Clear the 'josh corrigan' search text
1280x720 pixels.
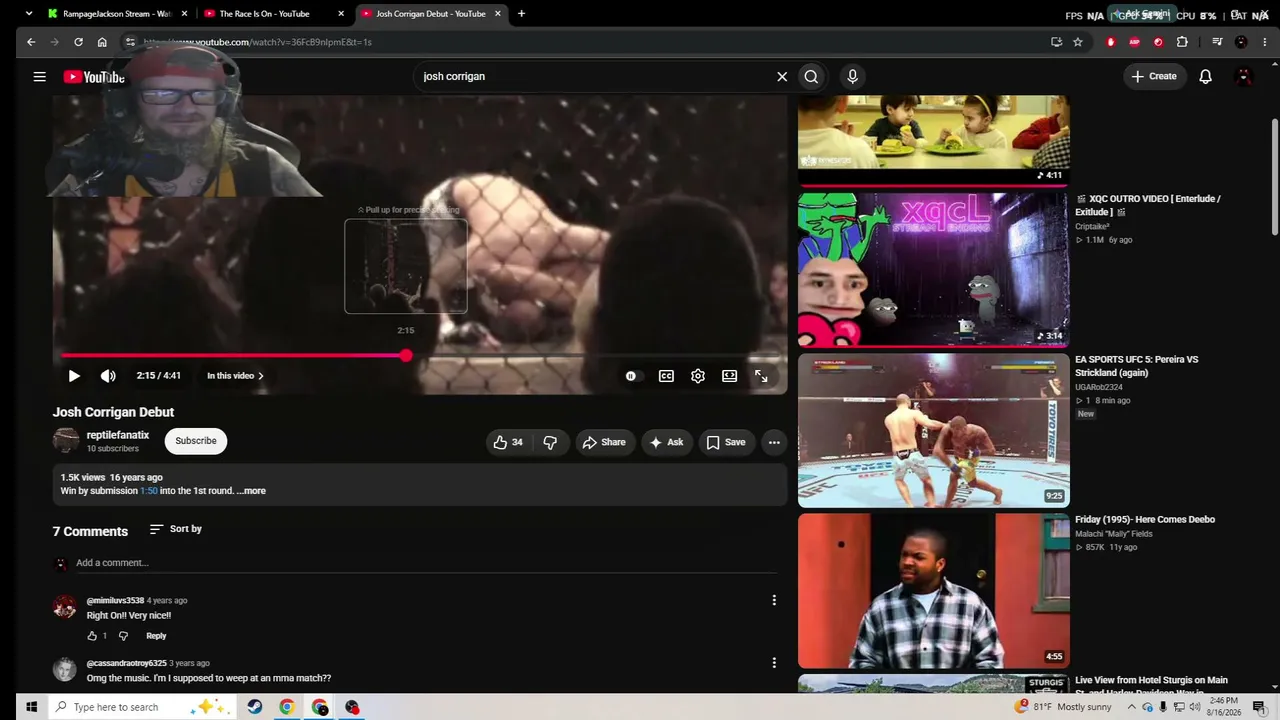pos(782,76)
